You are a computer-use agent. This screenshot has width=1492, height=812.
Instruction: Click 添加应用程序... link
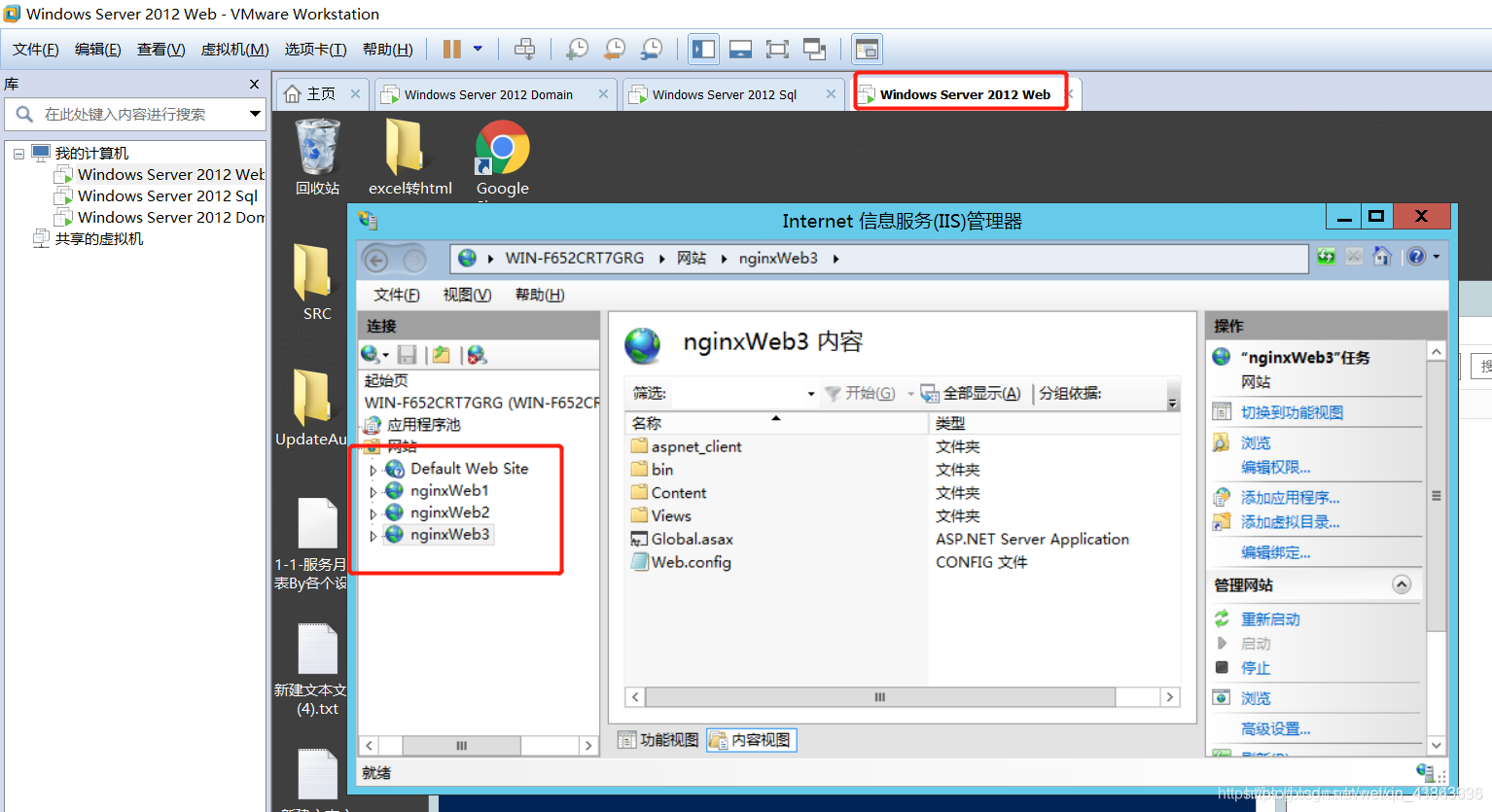(1290, 498)
